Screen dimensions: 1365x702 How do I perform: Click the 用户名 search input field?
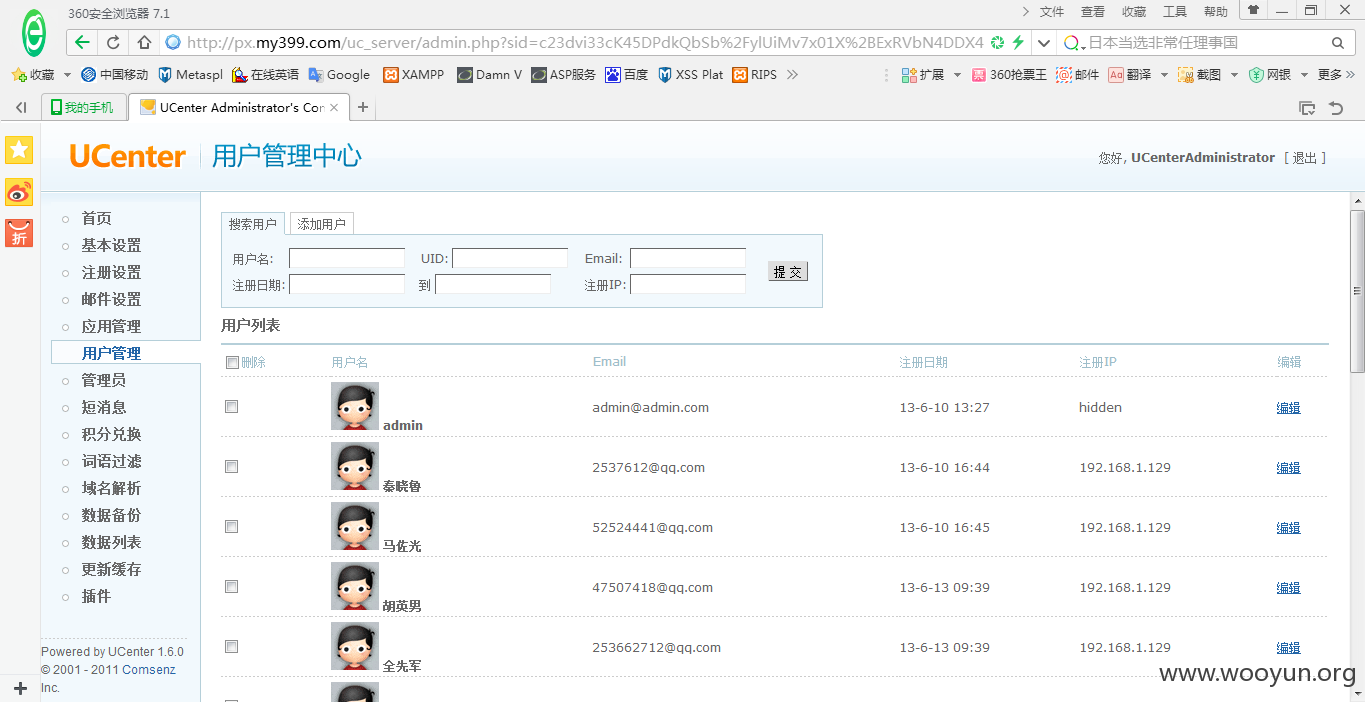(347, 258)
